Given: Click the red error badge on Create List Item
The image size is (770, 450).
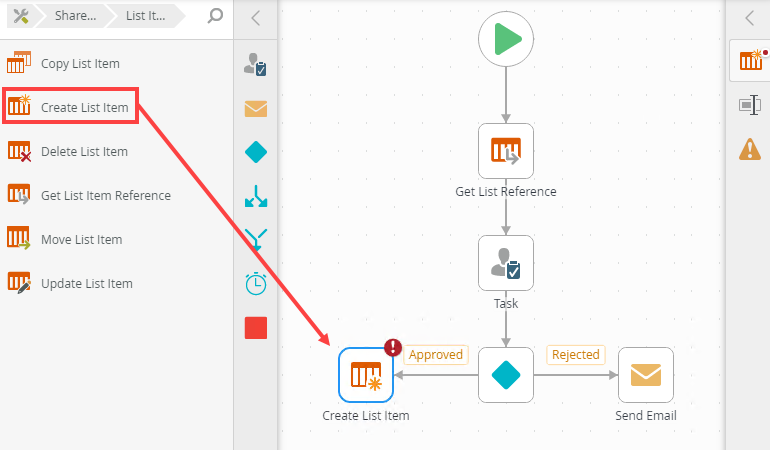Looking at the screenshot, I should 393,347.
